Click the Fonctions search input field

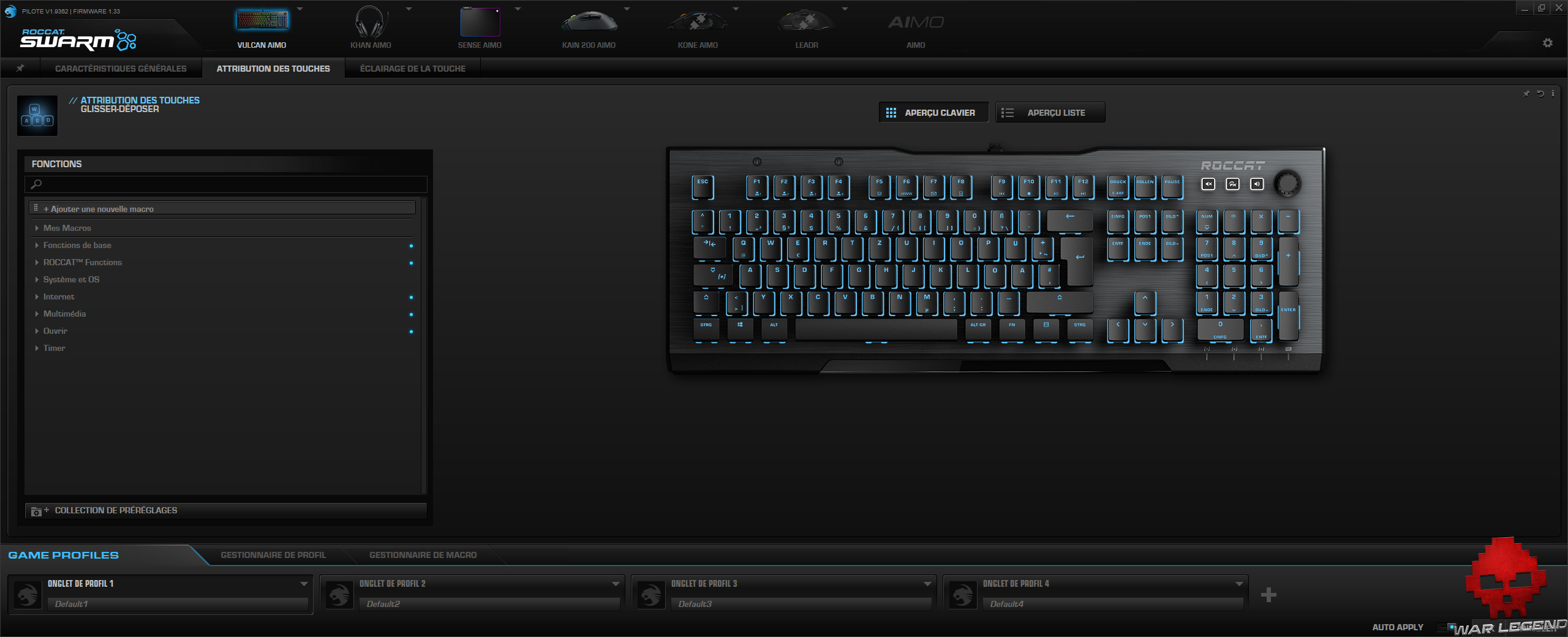[225, 184]
